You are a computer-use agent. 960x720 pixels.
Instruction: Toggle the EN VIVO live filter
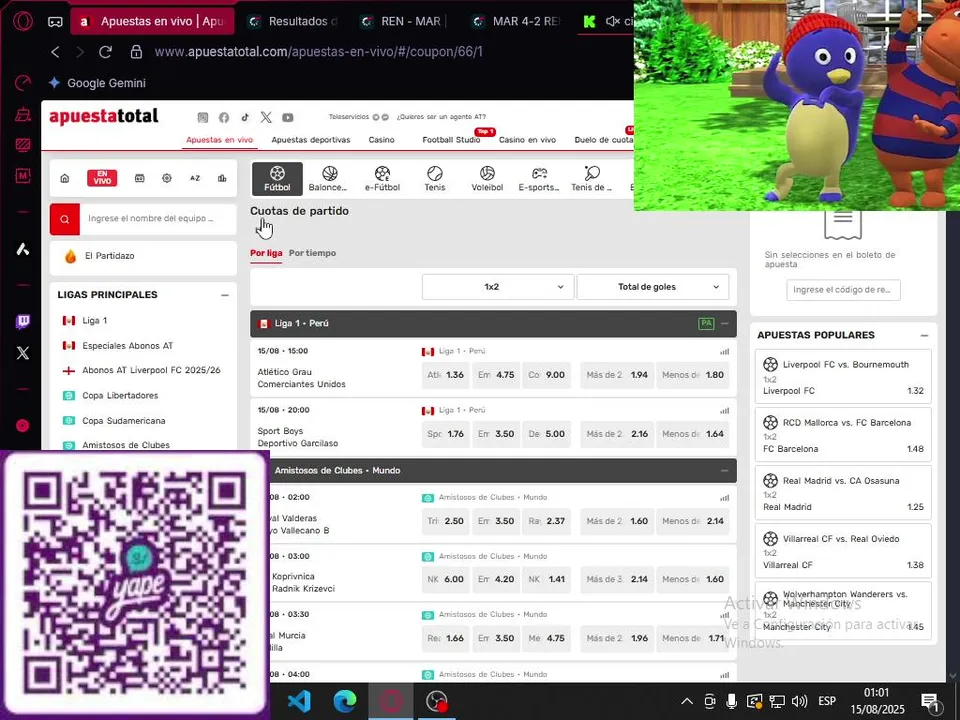click(x=102, y=178)
